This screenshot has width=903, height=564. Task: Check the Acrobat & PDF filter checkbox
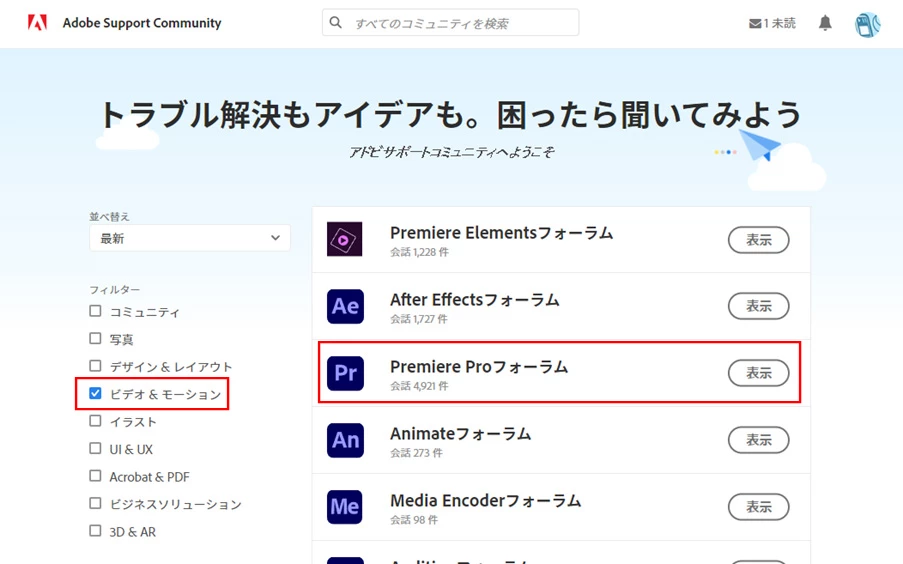[x=96, y=476]
